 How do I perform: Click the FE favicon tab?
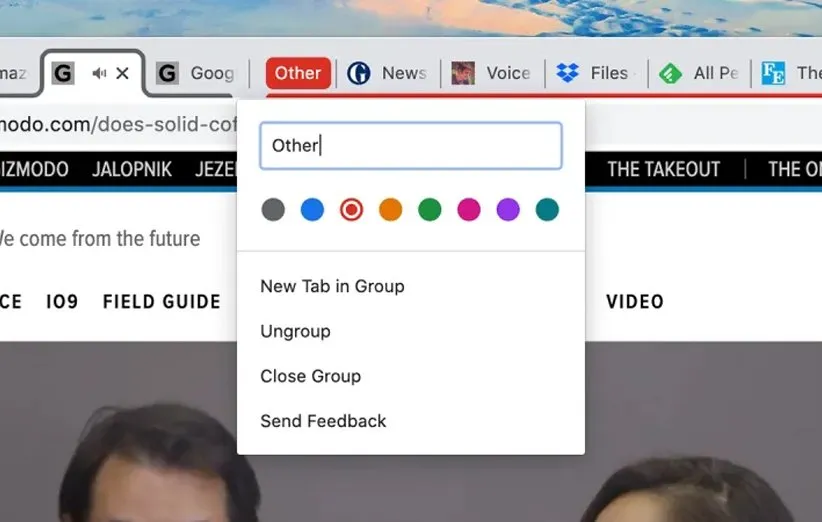point(773,73)
